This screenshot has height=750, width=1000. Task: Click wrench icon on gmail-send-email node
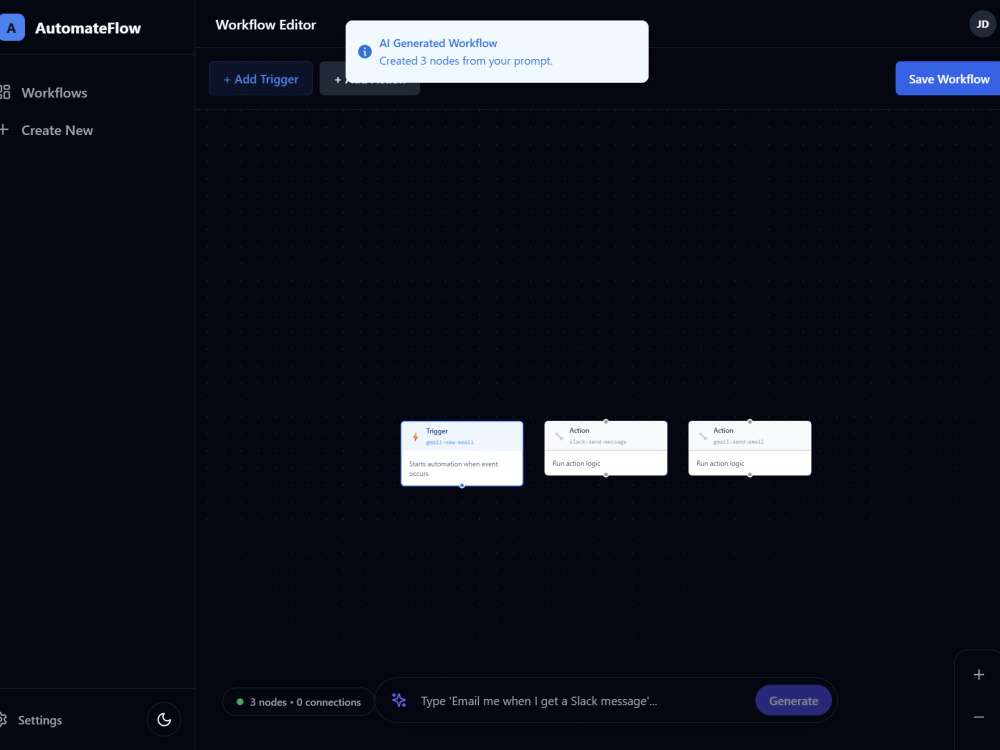pyautogui.click(x=703, y=436)
